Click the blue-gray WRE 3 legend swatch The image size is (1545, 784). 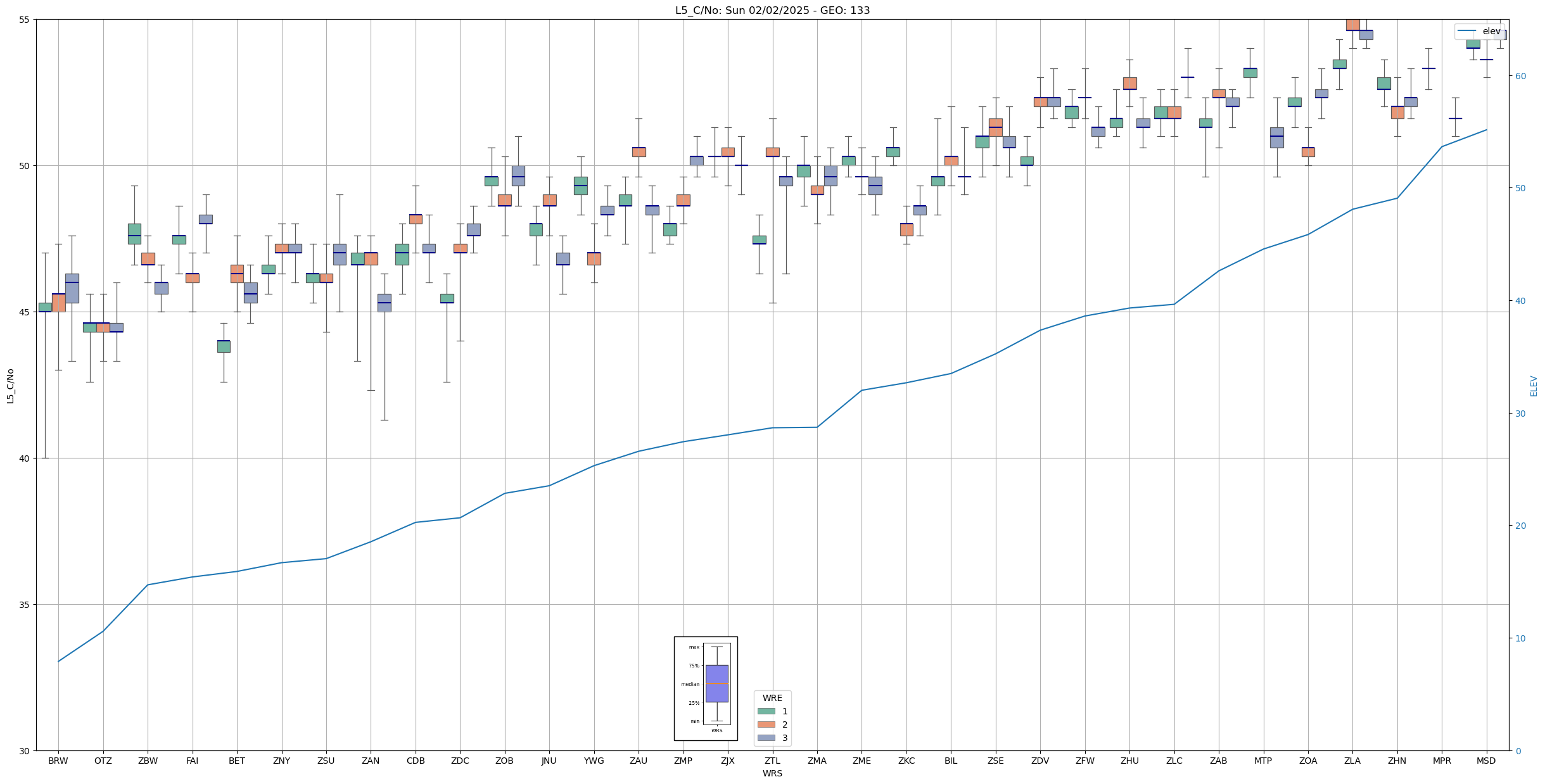point(766,738)
